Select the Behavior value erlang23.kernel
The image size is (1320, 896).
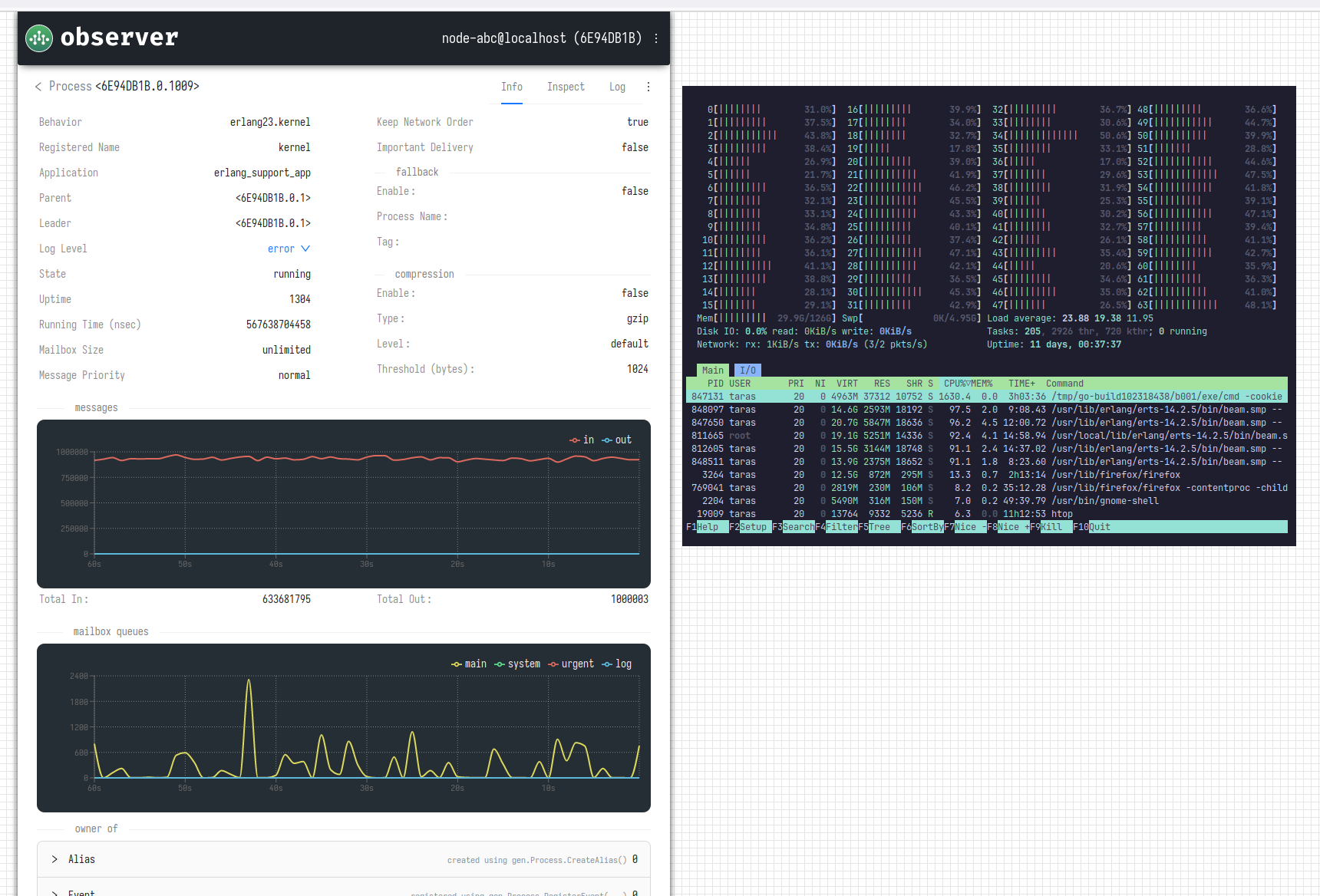pyautogui.click(x=270, y=122)
